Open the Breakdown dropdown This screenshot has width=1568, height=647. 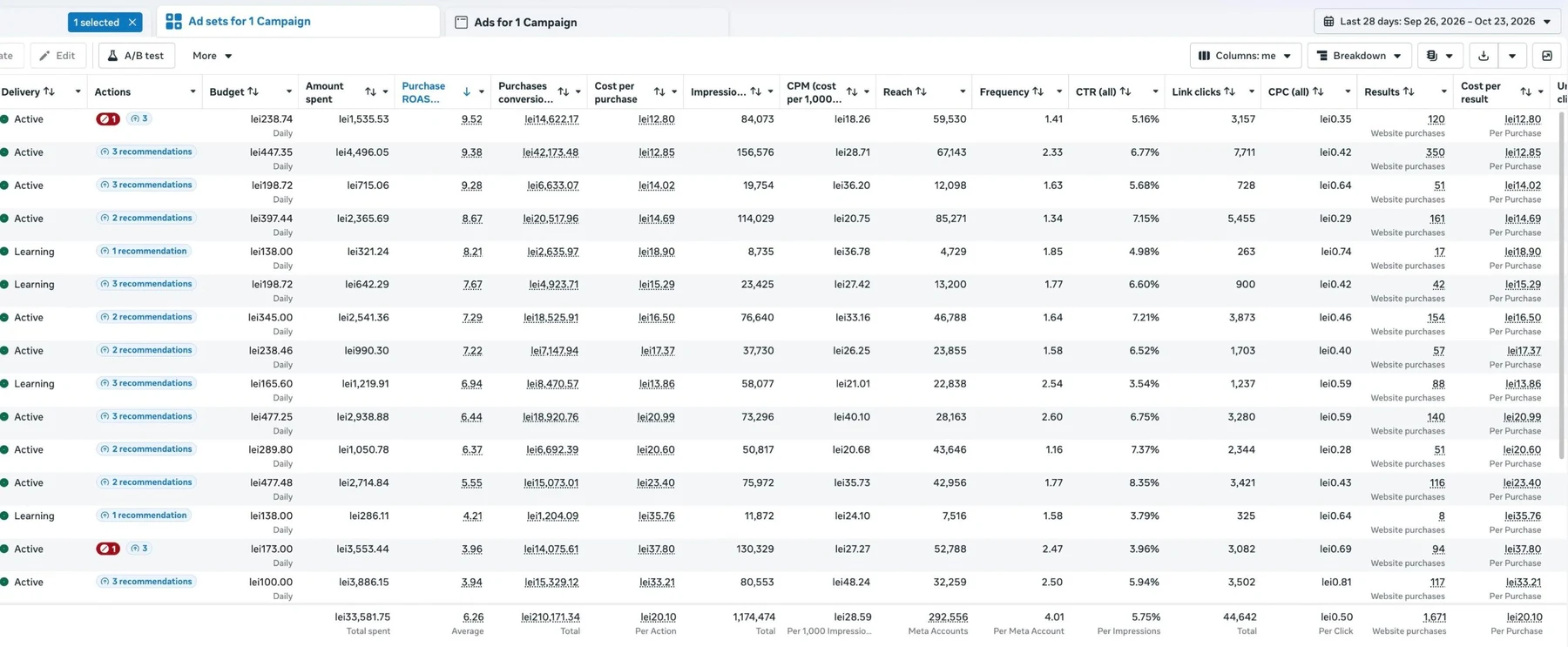1359,56
